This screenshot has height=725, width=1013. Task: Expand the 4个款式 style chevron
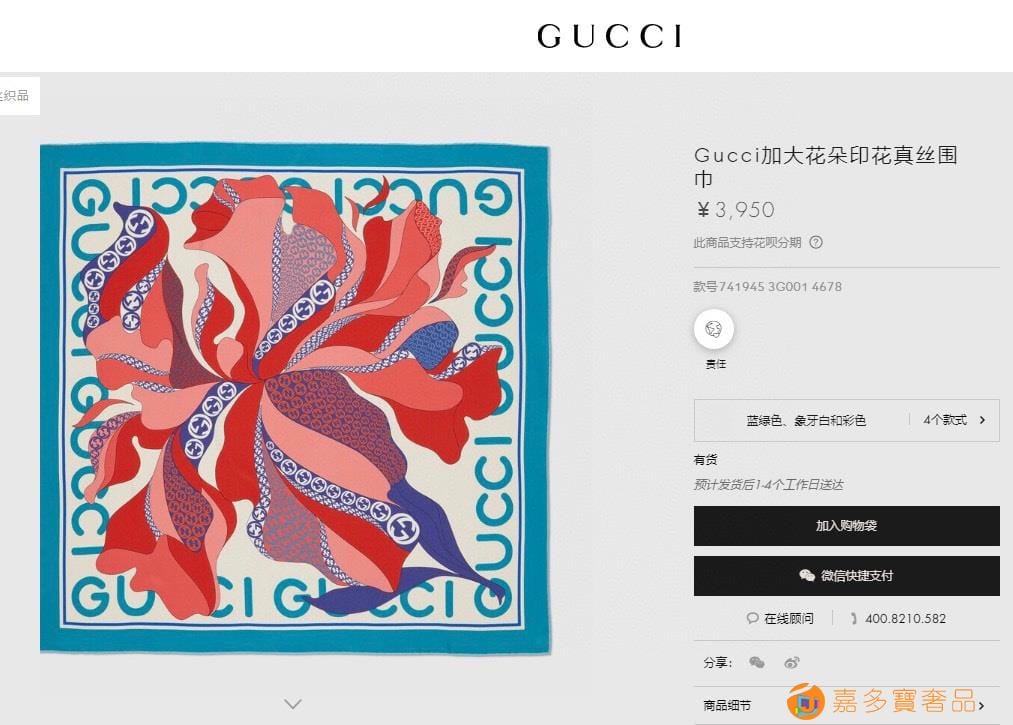[982, 420]
